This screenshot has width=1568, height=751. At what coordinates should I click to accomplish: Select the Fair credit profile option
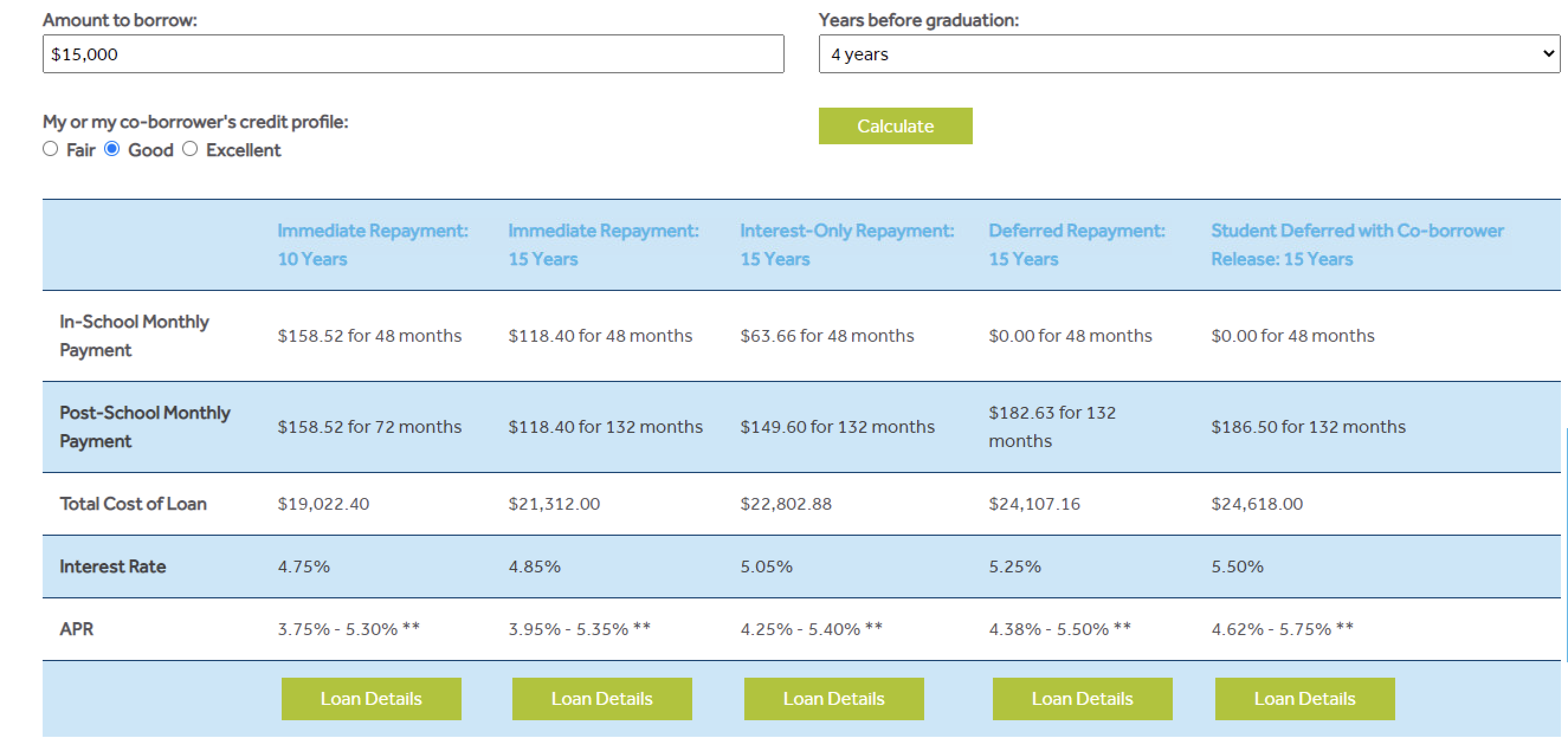pyautogui.click(x=50, y=149)
